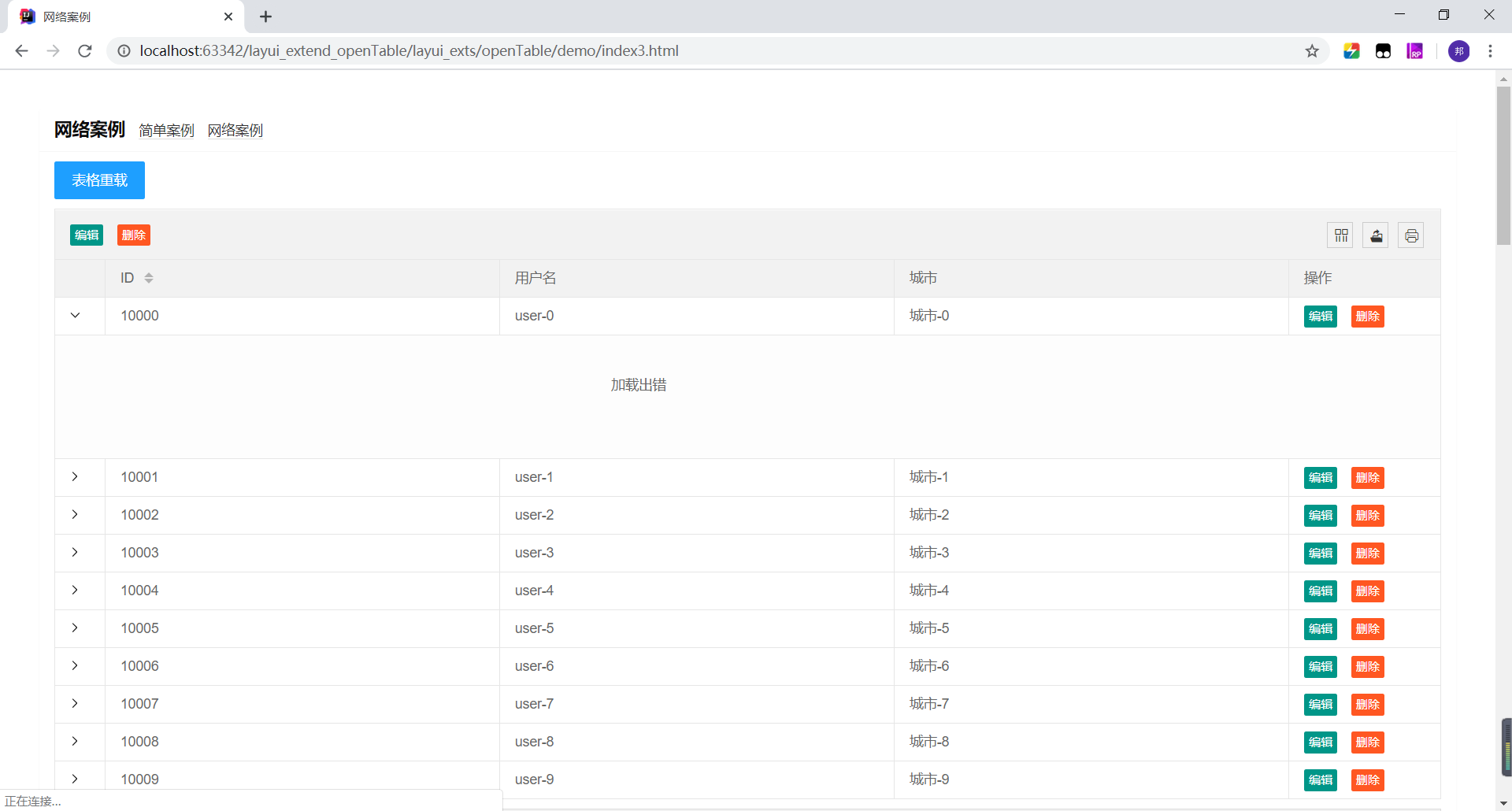
Task: Go back using the browser back arrow
Action: [x=22, y=51]
